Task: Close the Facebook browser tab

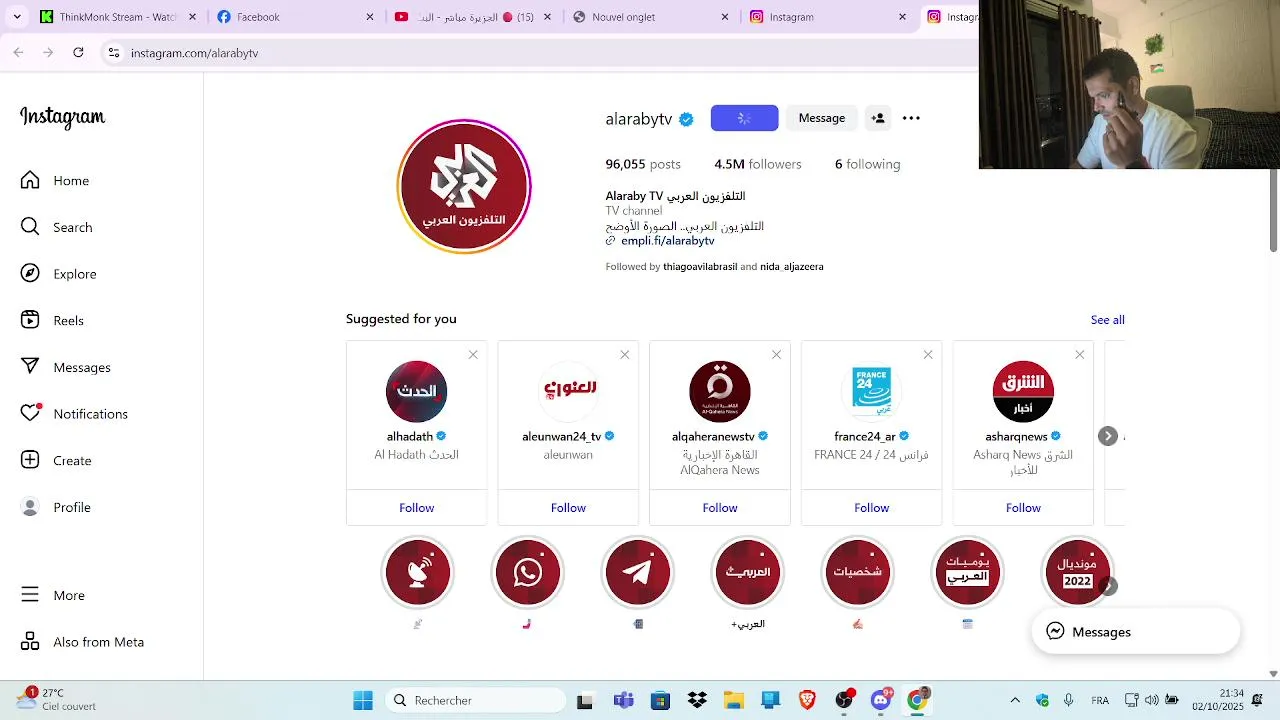Action: pos(370,17)
